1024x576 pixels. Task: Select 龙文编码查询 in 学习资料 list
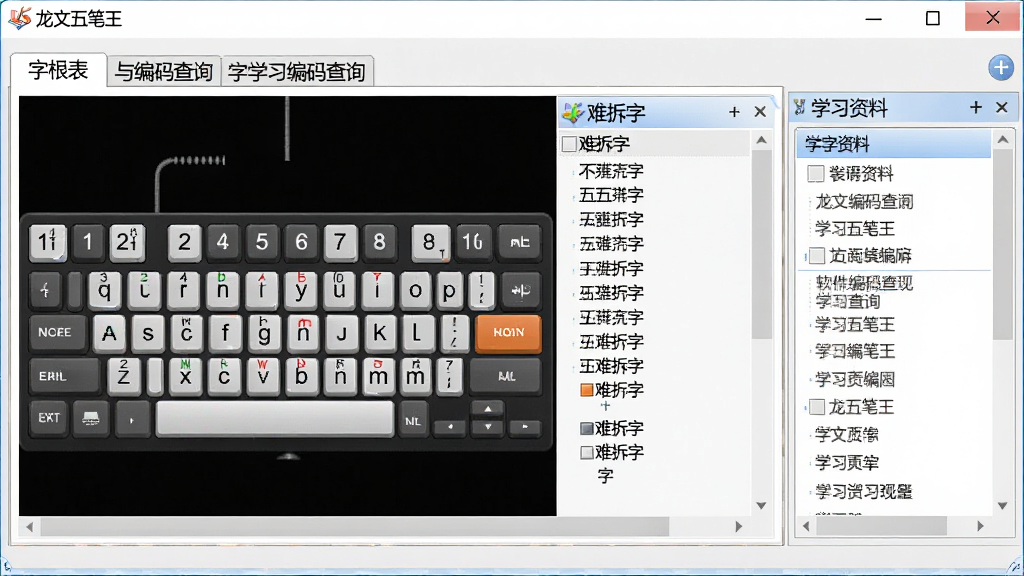coord(864,202)
